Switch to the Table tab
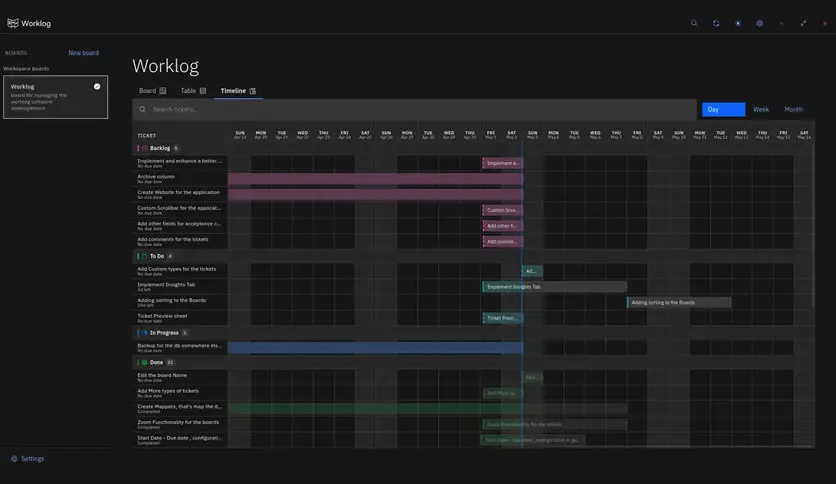This screenshot has height=484, width=836. [193, 91]
